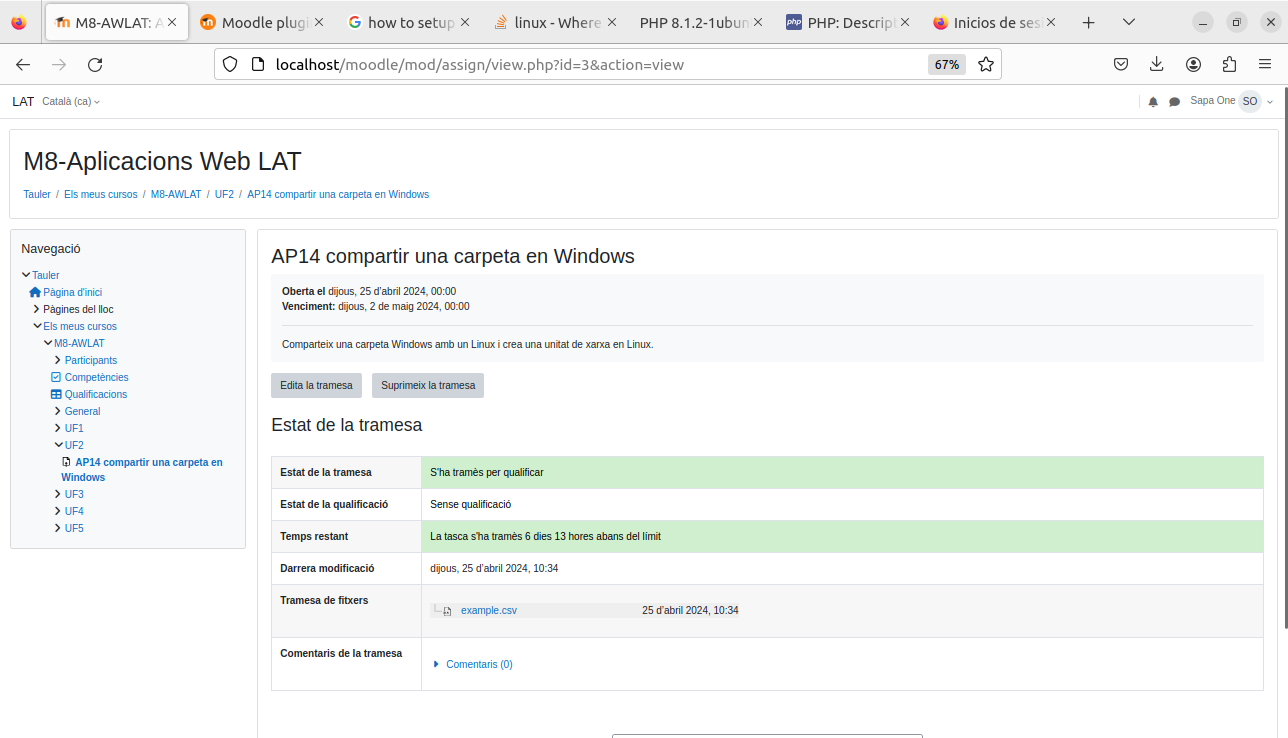Click the Save to Pocket icon
The image size is (1288, 738).
pyautogui.click(x=1121, y=65)
